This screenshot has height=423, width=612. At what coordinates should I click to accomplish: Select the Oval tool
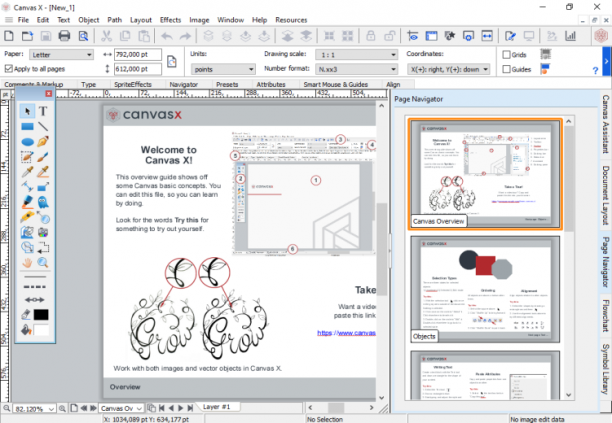pos(27,142)
